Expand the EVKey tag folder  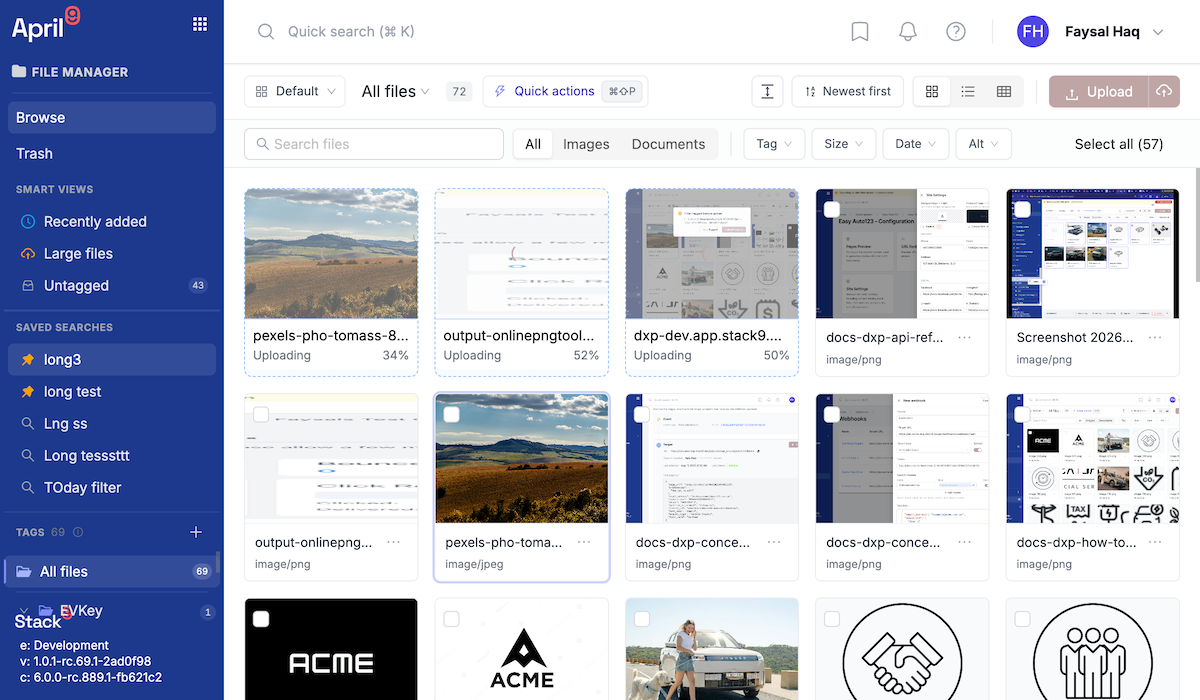tap(26, 611)
